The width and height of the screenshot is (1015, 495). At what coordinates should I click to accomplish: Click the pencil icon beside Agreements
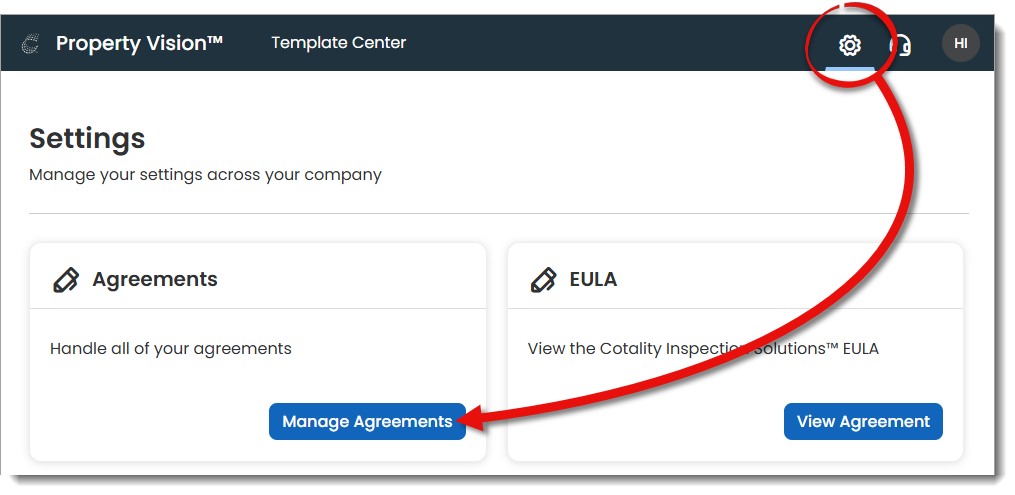pyautogui.click(x=65, y=280)
